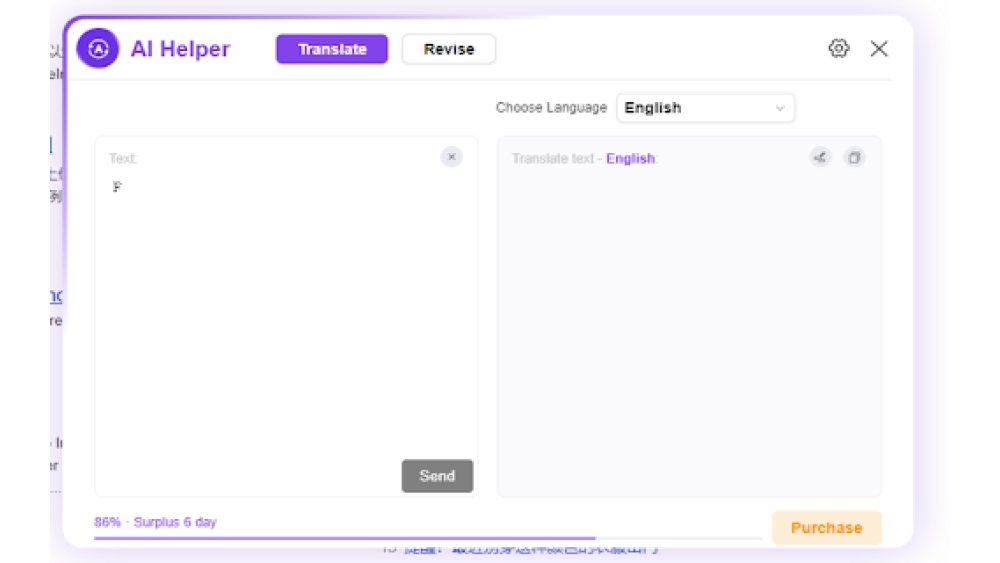Open the Choose Language dropdown
The image size is (1000, 563).
705,108
